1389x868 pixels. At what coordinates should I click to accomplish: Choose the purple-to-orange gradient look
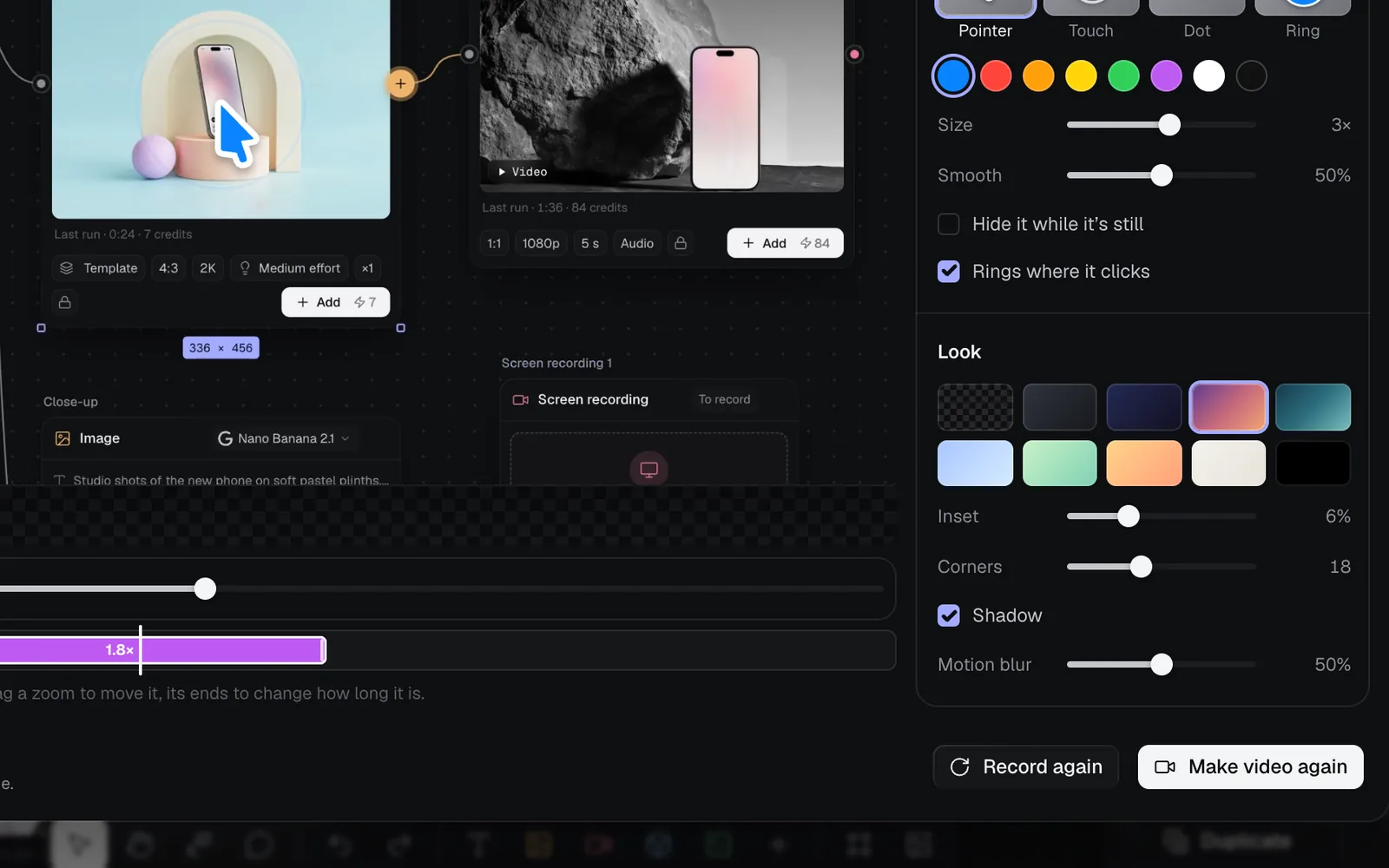(x=1228, y=407)
